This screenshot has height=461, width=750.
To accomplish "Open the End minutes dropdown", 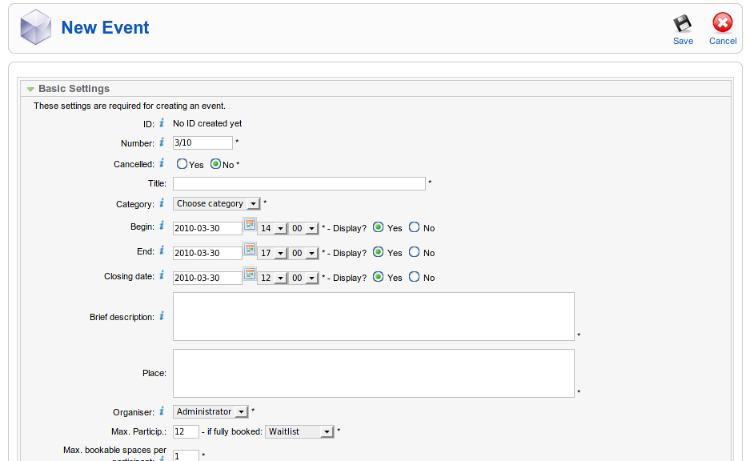I will (x=304, y=253).
